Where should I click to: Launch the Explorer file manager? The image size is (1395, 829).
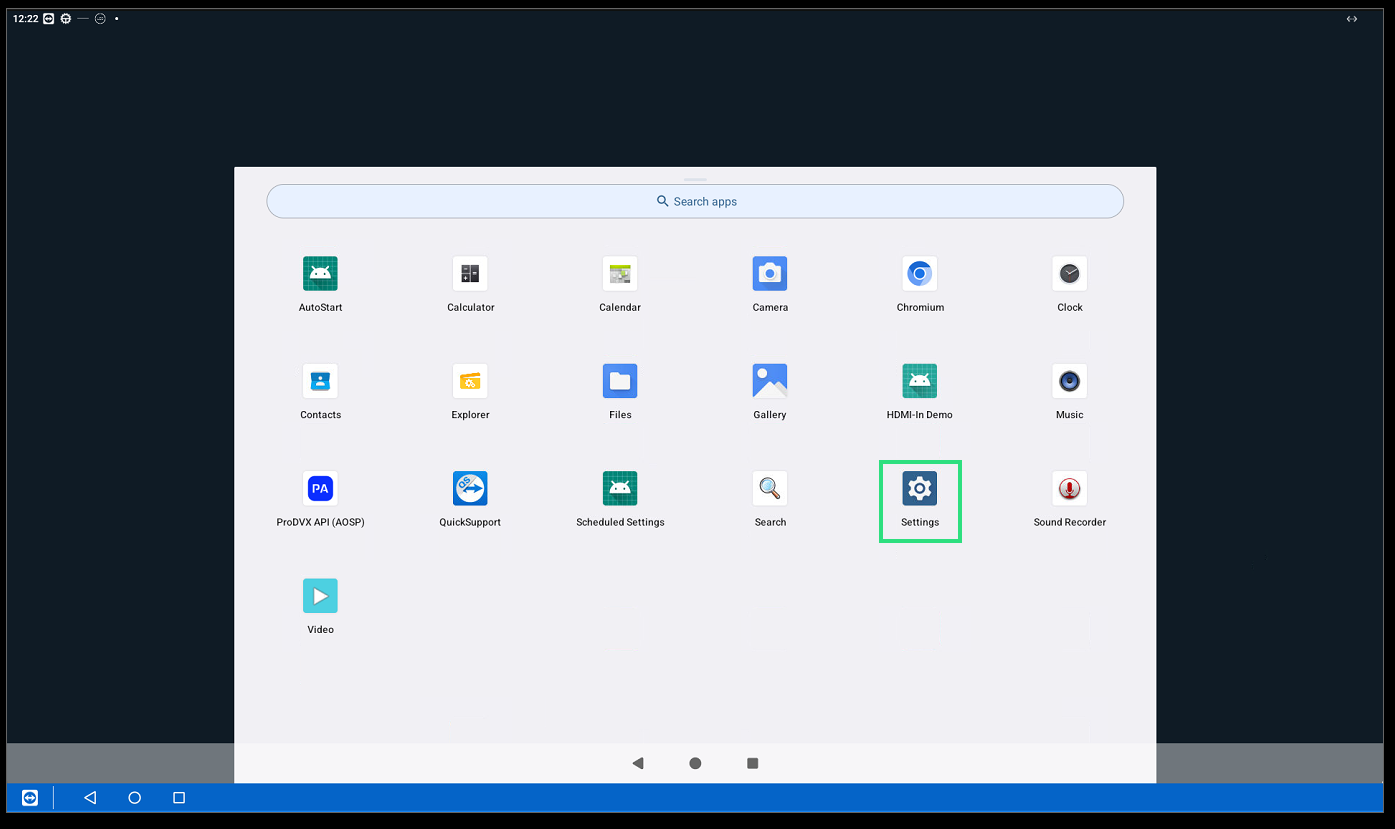(470, 381)
